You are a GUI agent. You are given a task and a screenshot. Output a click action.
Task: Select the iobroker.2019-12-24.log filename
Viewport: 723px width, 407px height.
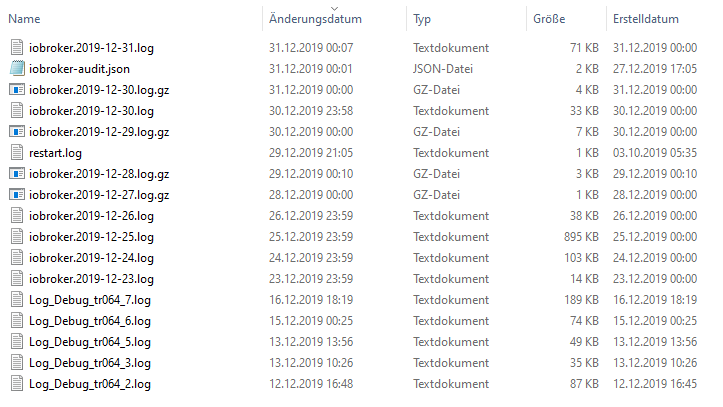click(x=91, y=257)
